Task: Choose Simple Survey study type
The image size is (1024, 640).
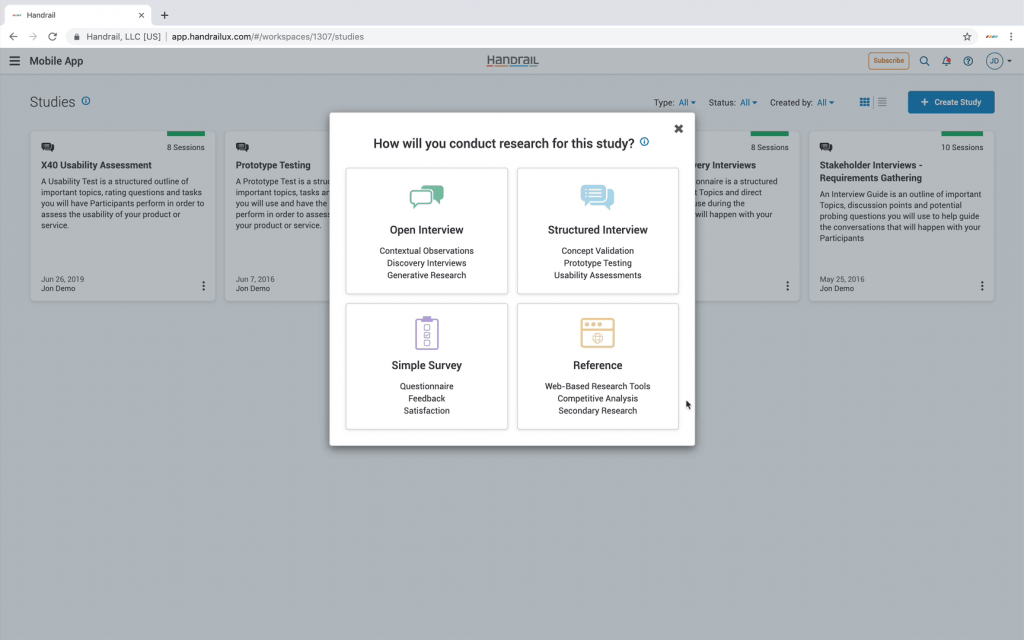Action: [426, 366]
